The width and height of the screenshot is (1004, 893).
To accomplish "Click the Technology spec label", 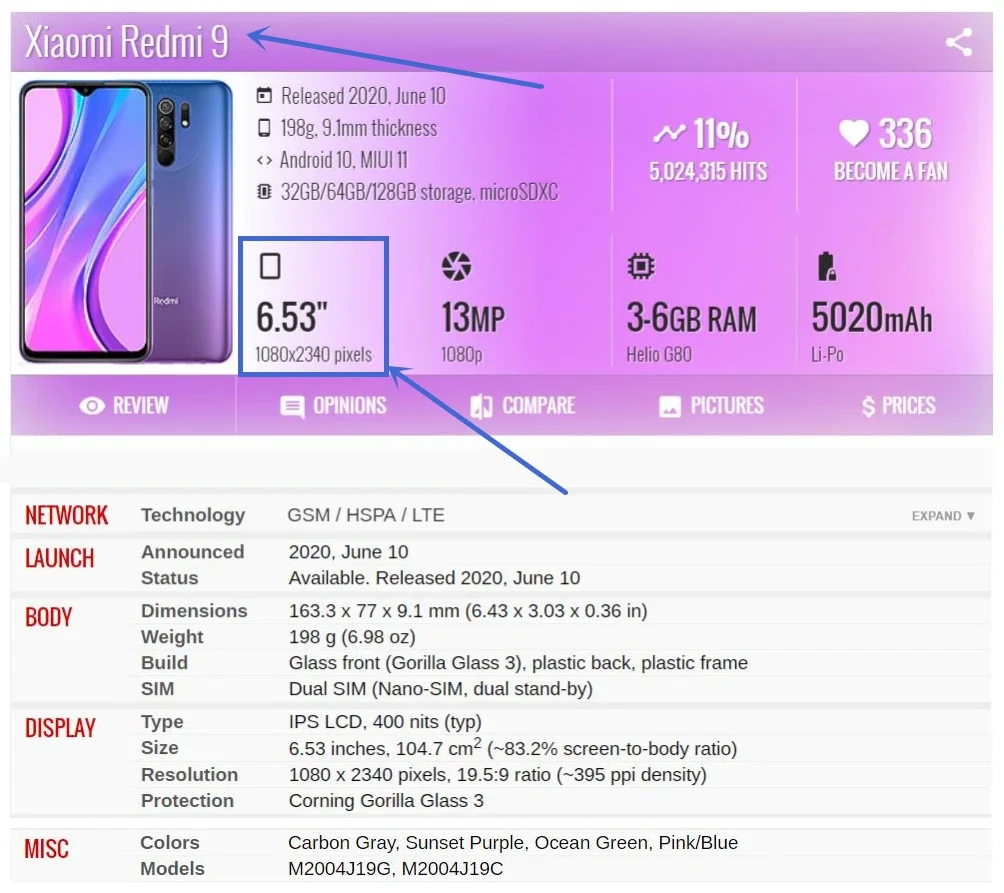I will [x=193, y=515].
